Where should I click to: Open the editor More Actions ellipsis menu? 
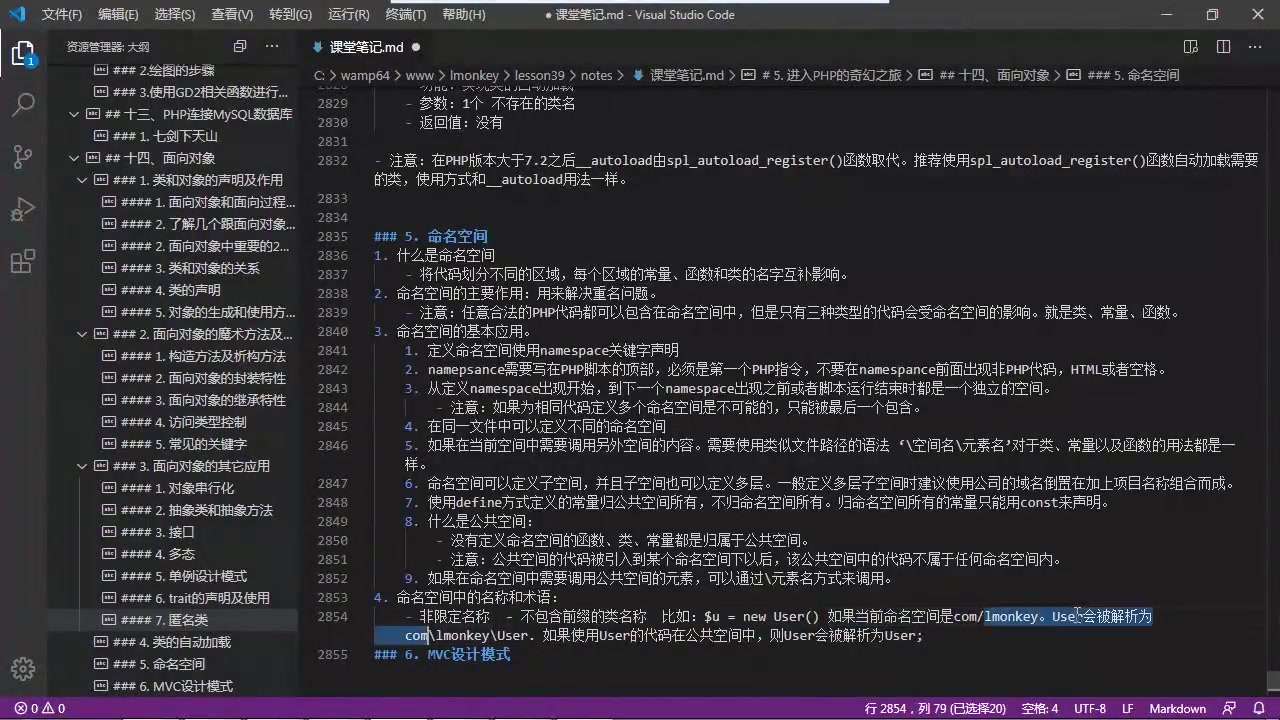click(1255, 47)
